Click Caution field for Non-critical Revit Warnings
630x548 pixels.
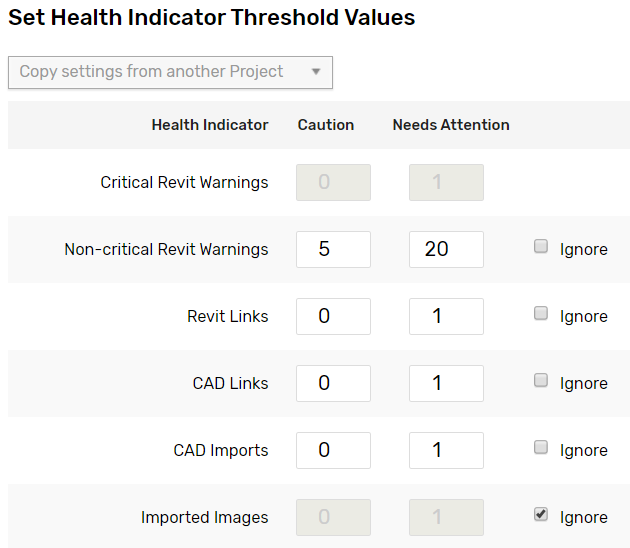point(333,249)
